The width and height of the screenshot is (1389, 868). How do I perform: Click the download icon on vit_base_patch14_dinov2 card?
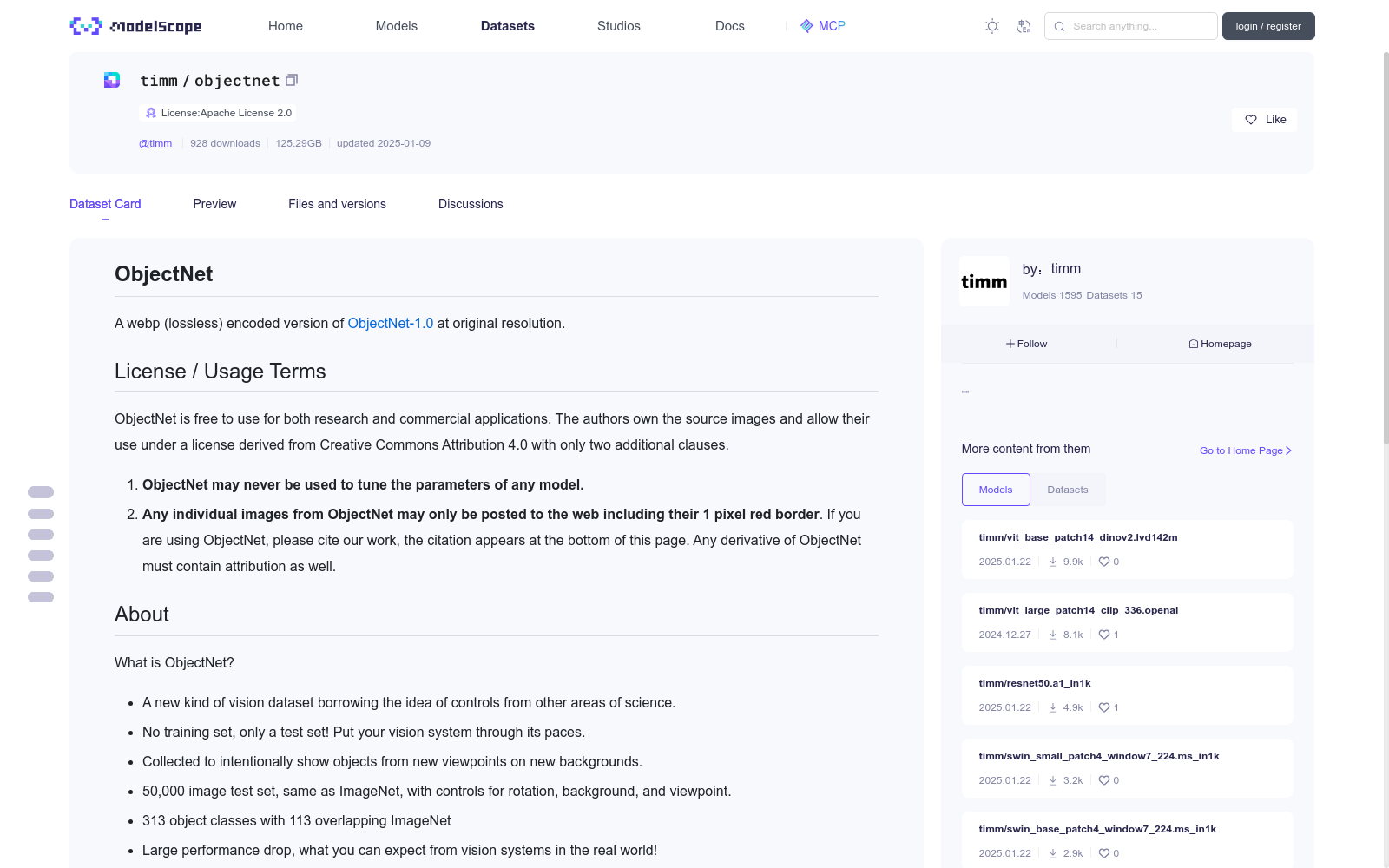(x=1053, y=562)
